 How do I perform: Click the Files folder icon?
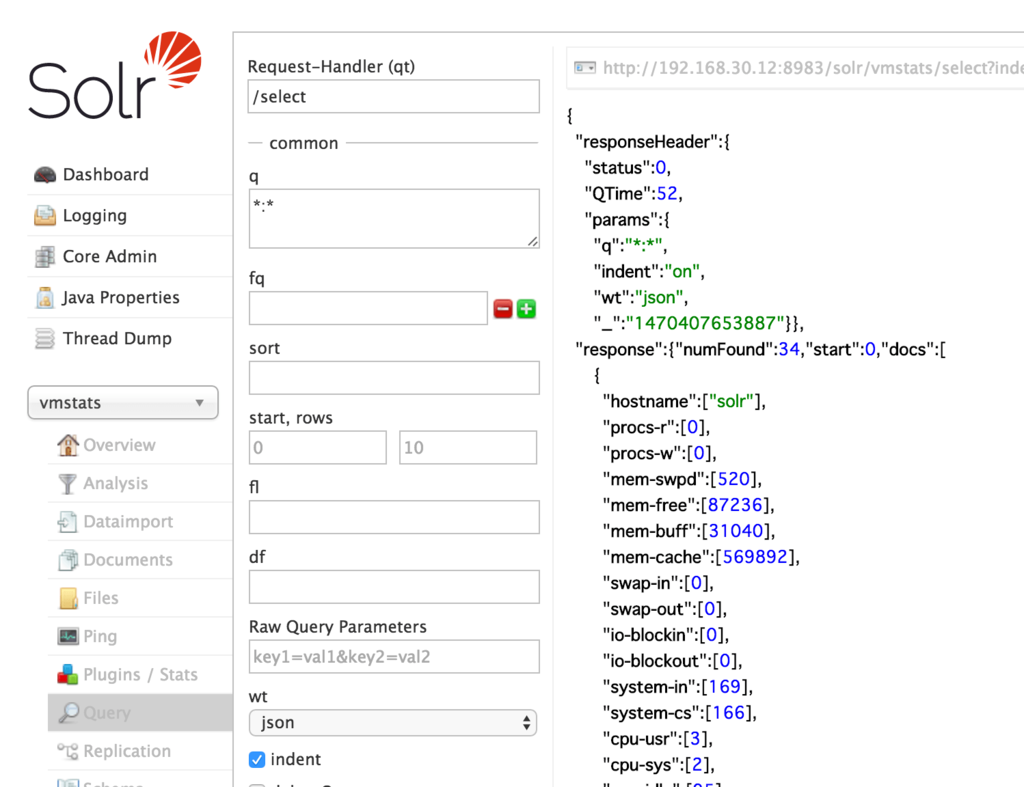pyautogui.click(x=68, y=598)
